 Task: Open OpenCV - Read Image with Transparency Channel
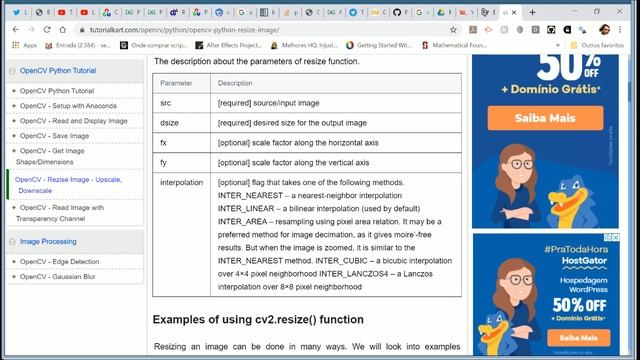pyautogui.click(x=60, y=213)
